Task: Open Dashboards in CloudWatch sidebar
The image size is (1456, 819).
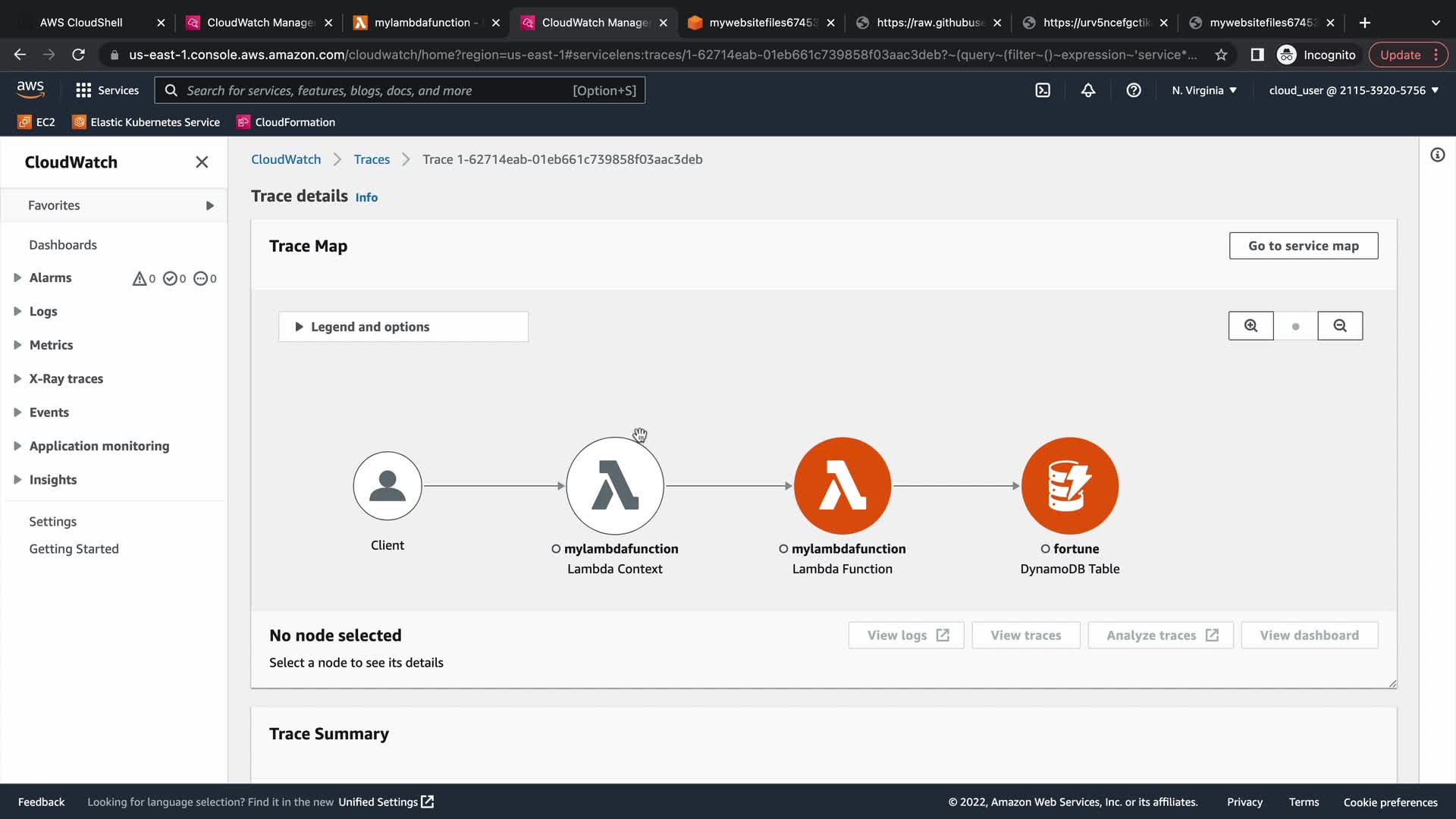Action: 63,245
